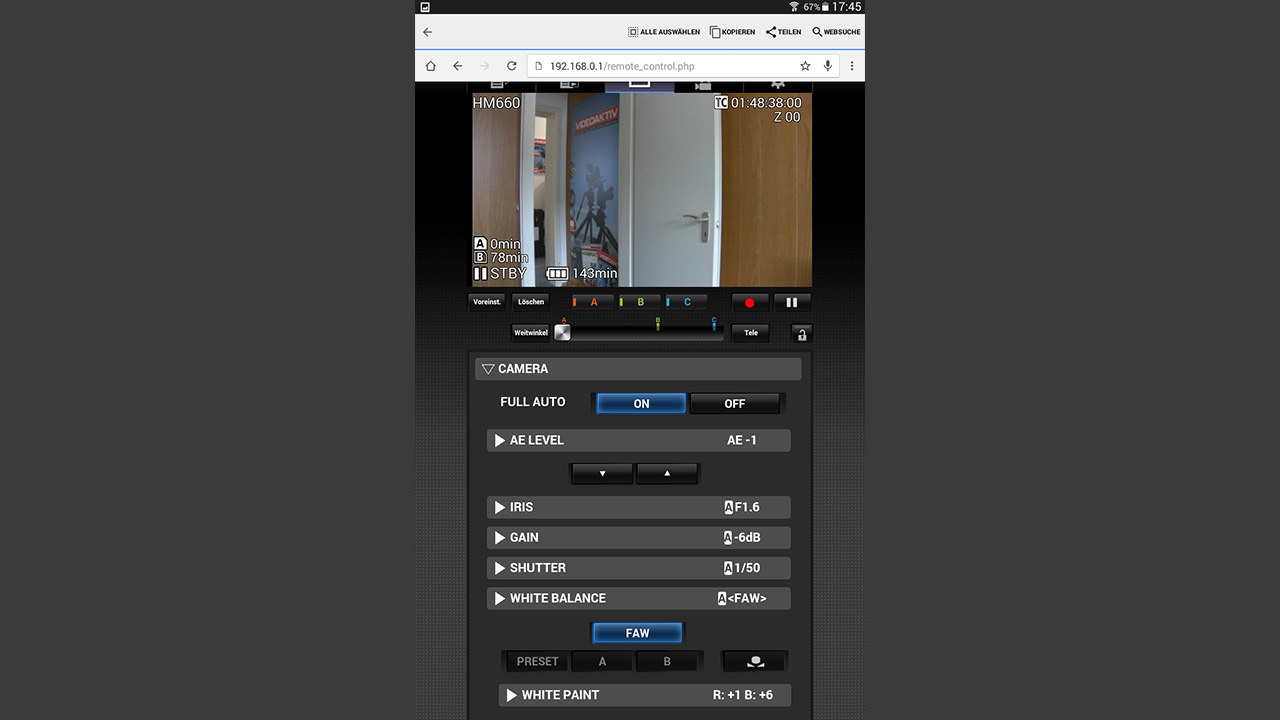1280x720 pixels.
Task: Tap the microphone voice search icon
Action: click(x=828, y=66)
